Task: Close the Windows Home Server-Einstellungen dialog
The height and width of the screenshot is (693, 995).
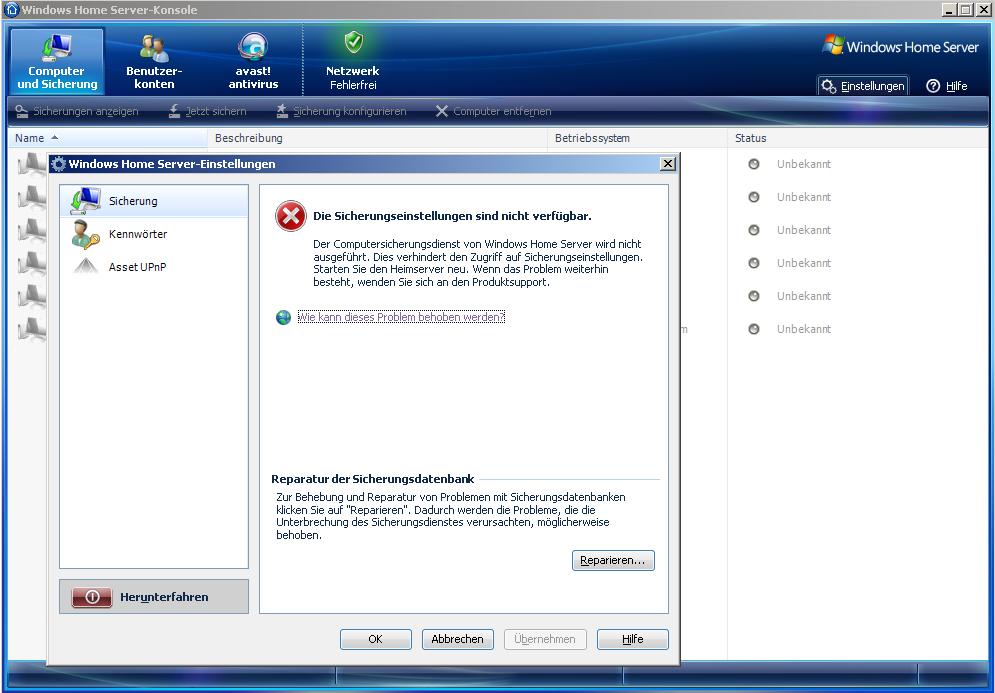Action: (x=668, y=164)
